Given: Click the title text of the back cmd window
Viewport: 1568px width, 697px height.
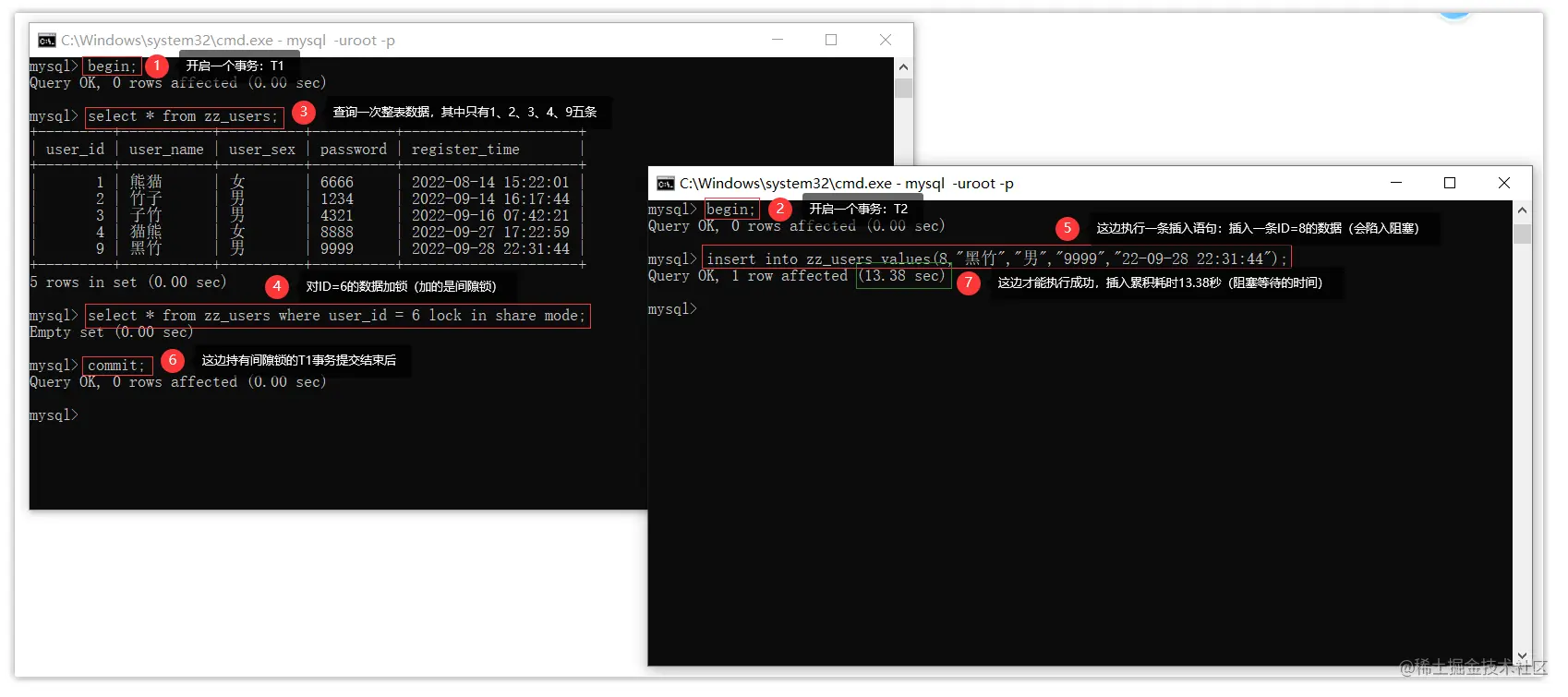Looking at the screenshot, I should [x=228, y=41].
